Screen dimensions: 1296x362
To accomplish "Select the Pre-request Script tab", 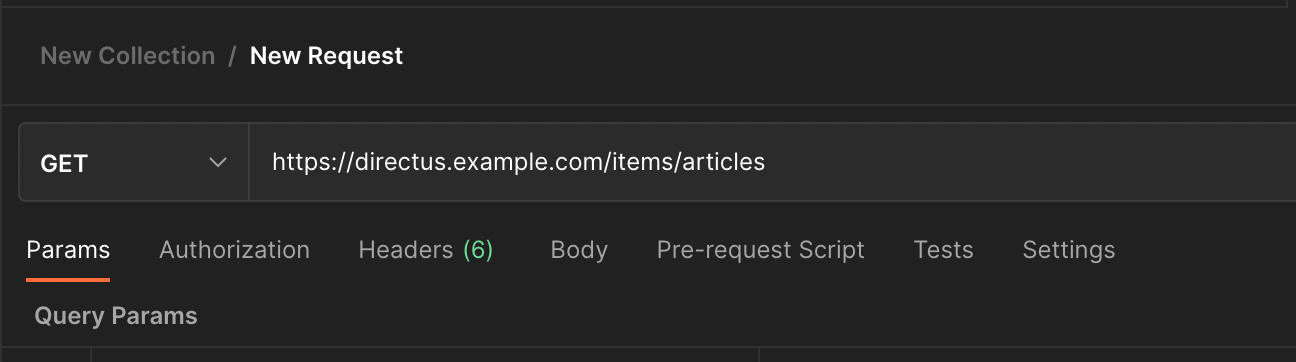I will tap(760, 250).
